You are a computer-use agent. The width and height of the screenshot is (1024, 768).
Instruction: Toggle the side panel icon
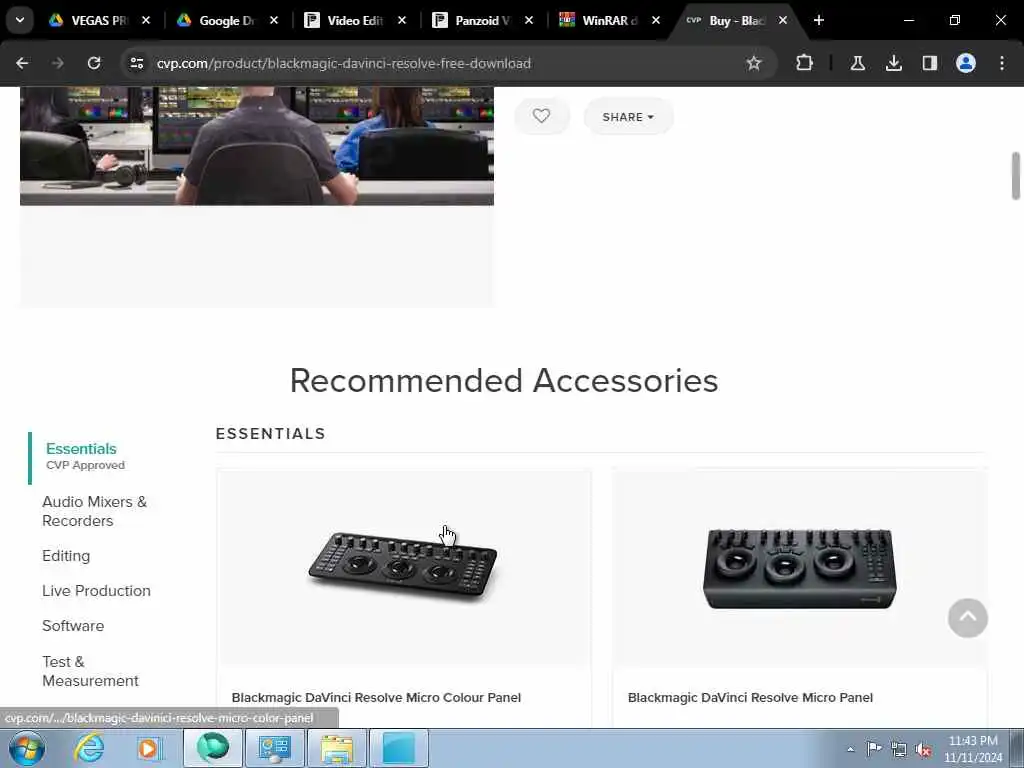click(929, 63)
